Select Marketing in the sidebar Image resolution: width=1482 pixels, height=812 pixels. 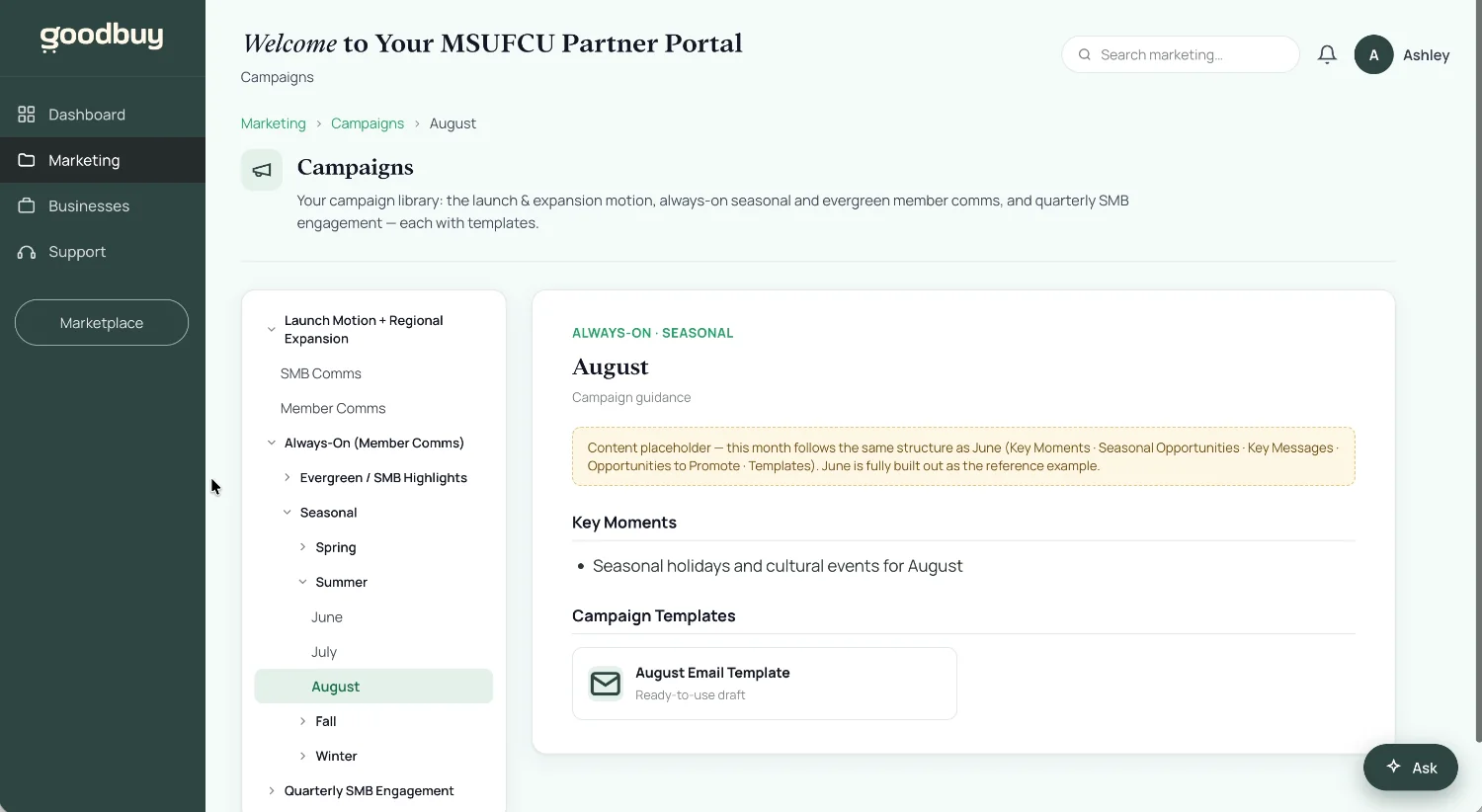click(x=103, y=160)
